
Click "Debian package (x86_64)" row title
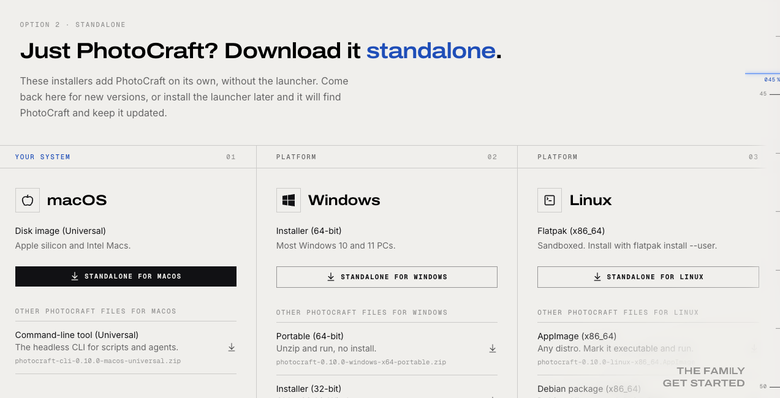(589, 389)
